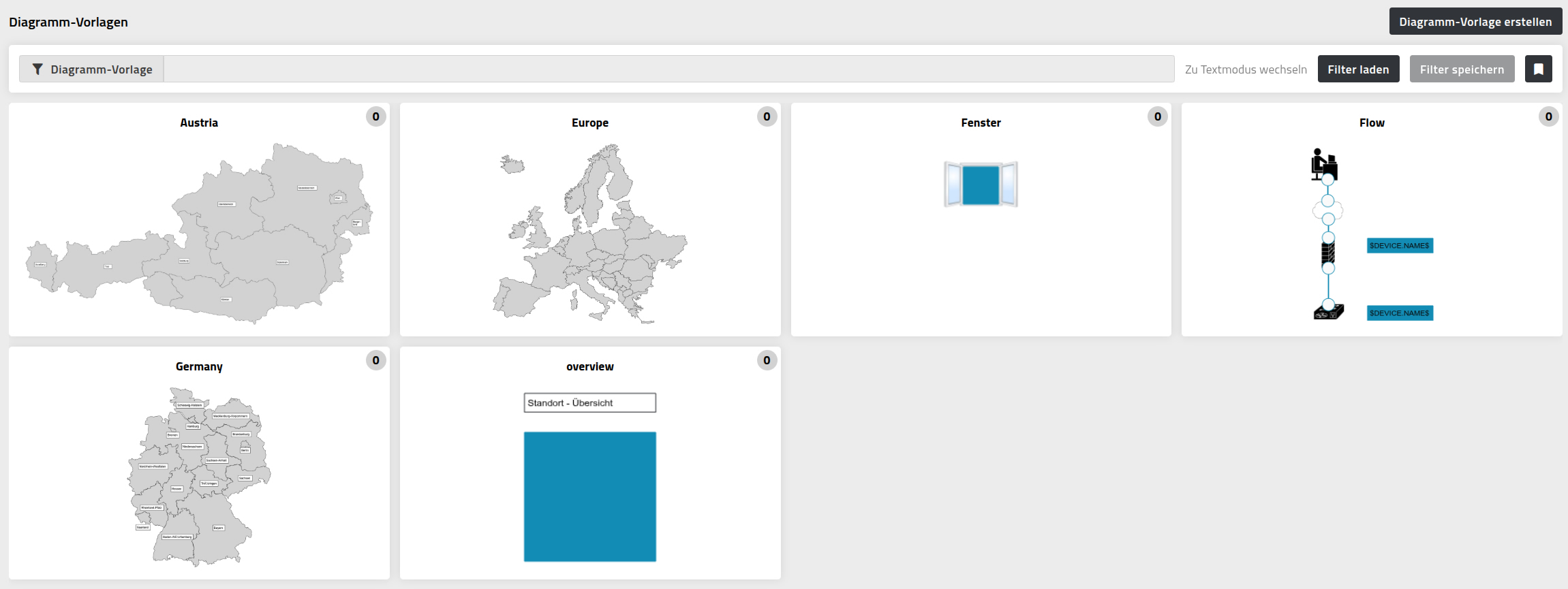Open the Germany map template thumbnail
The image size is (1568, 589).
pyautogui.click(x=199, y=477)
